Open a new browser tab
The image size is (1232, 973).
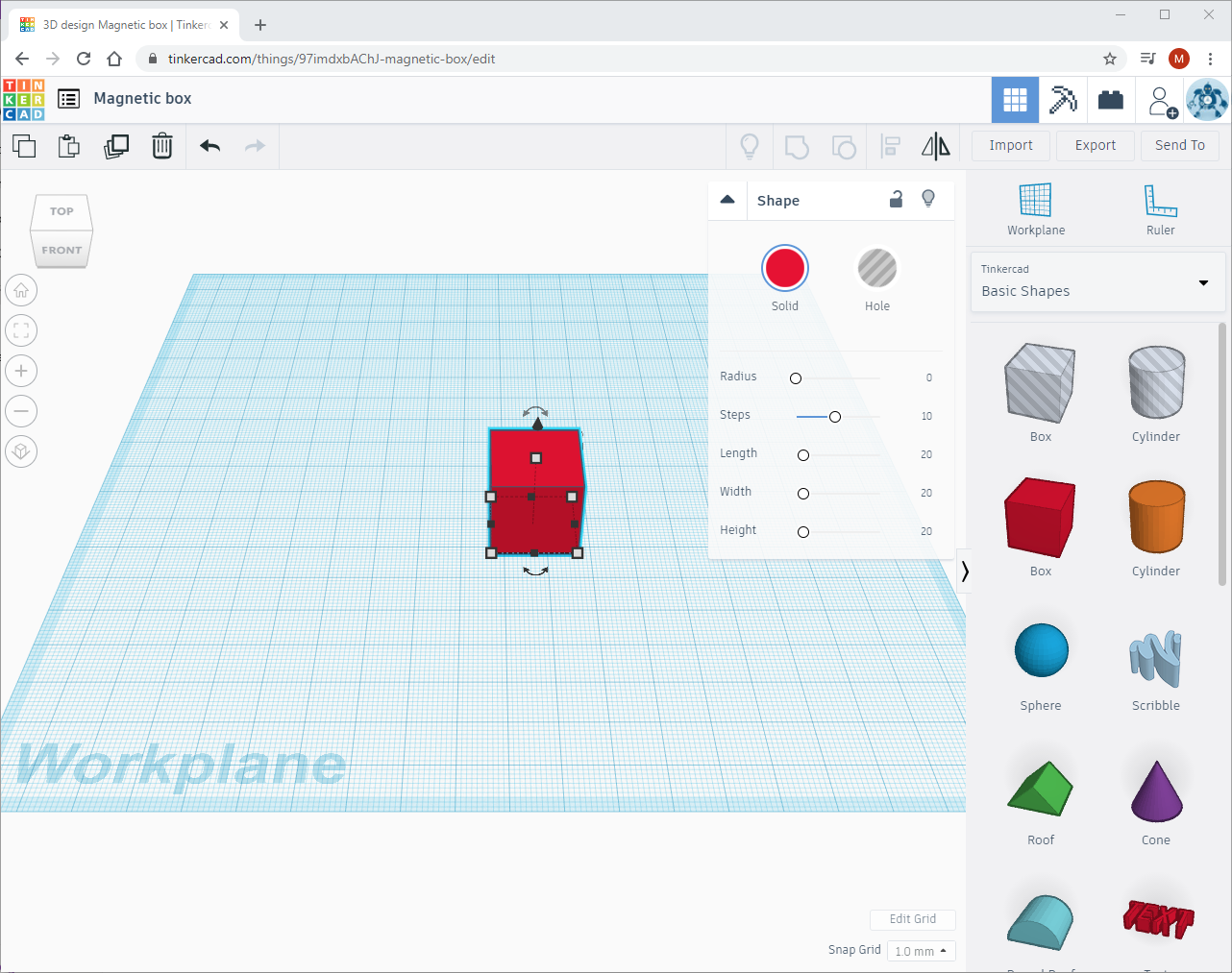(x=260, y=25)
